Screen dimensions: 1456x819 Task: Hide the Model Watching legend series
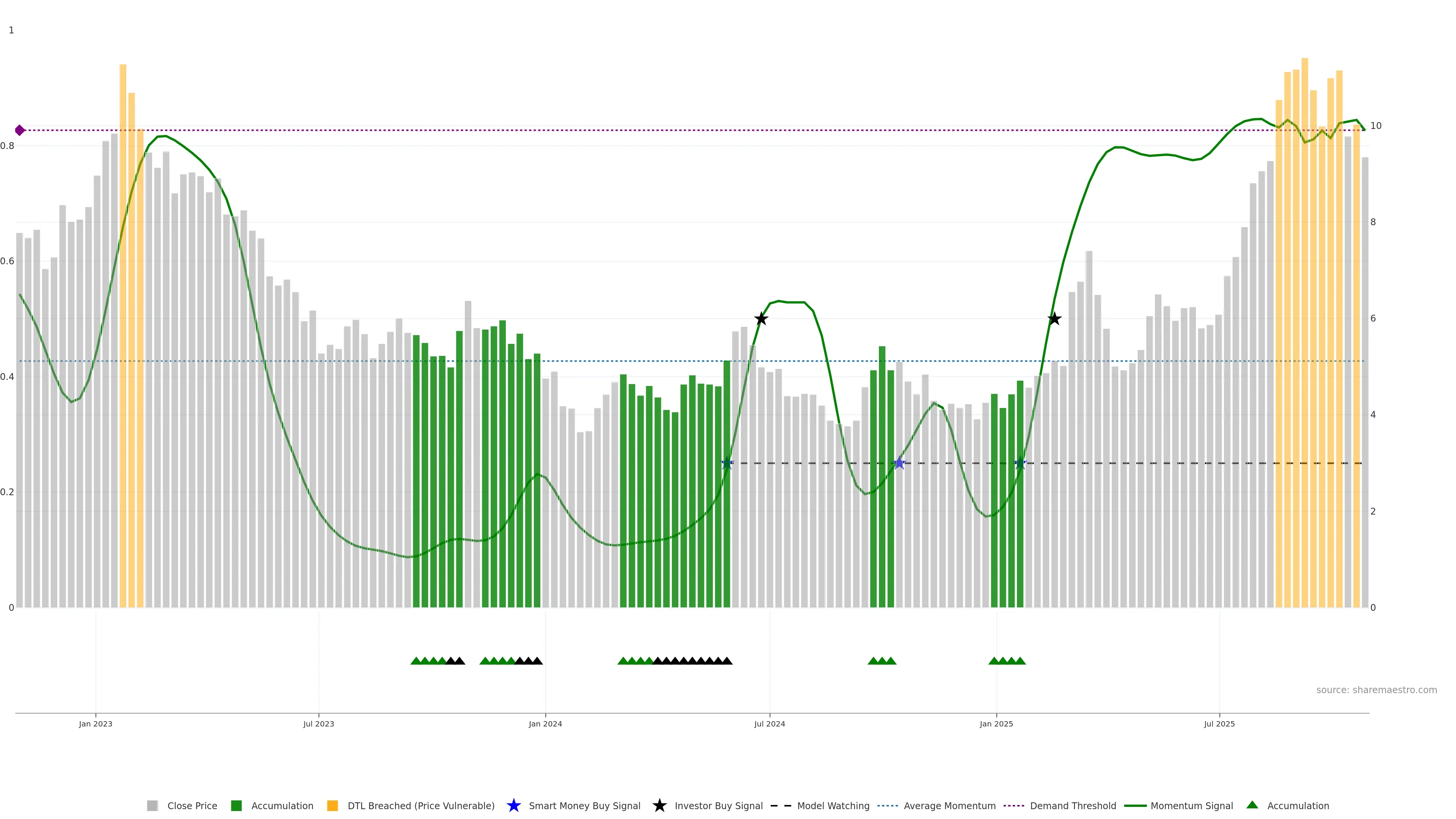tap(833, 806)
